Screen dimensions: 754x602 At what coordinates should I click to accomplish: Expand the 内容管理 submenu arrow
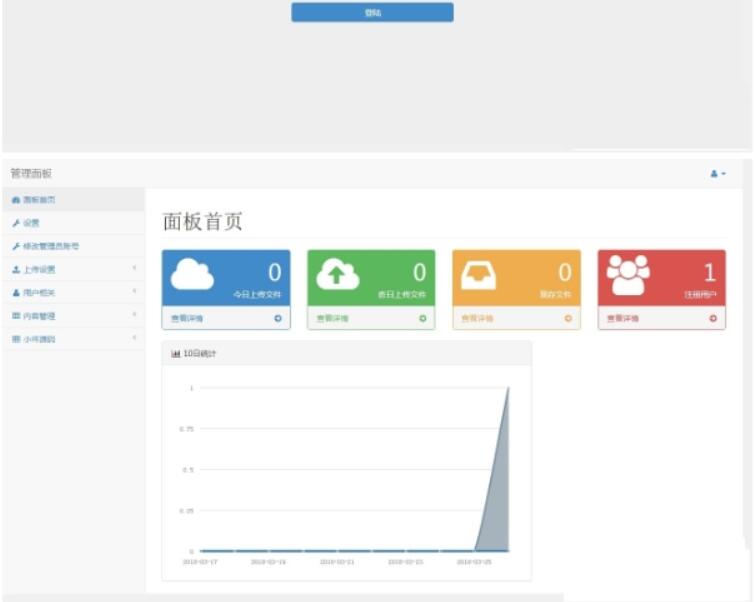[x=134, y=316]
